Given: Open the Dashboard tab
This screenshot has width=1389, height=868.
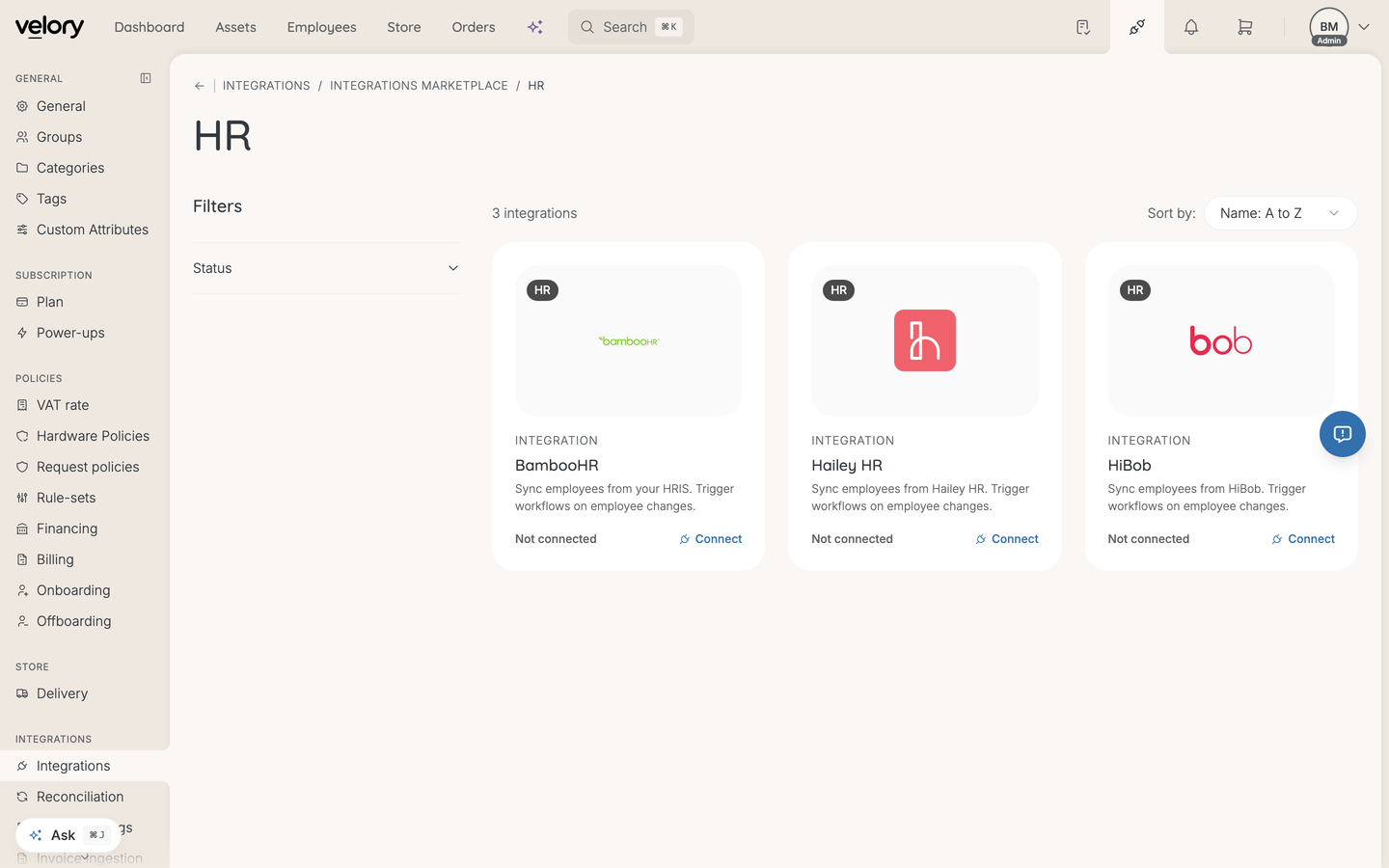Looking at the screenshot, I should tap(150, 27).
